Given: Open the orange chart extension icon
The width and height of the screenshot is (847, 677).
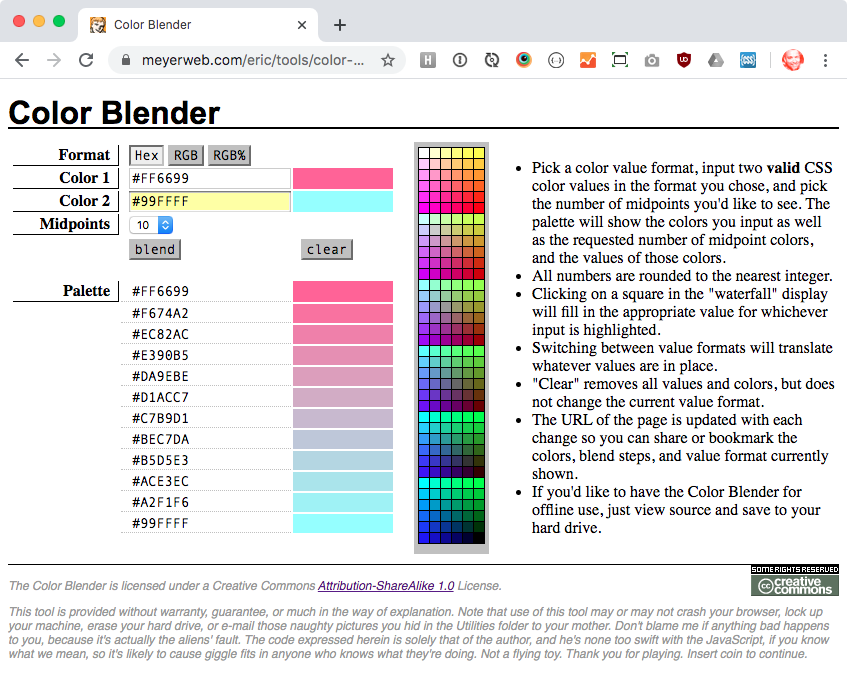Looking at the screenshot, I should [588, 60].
